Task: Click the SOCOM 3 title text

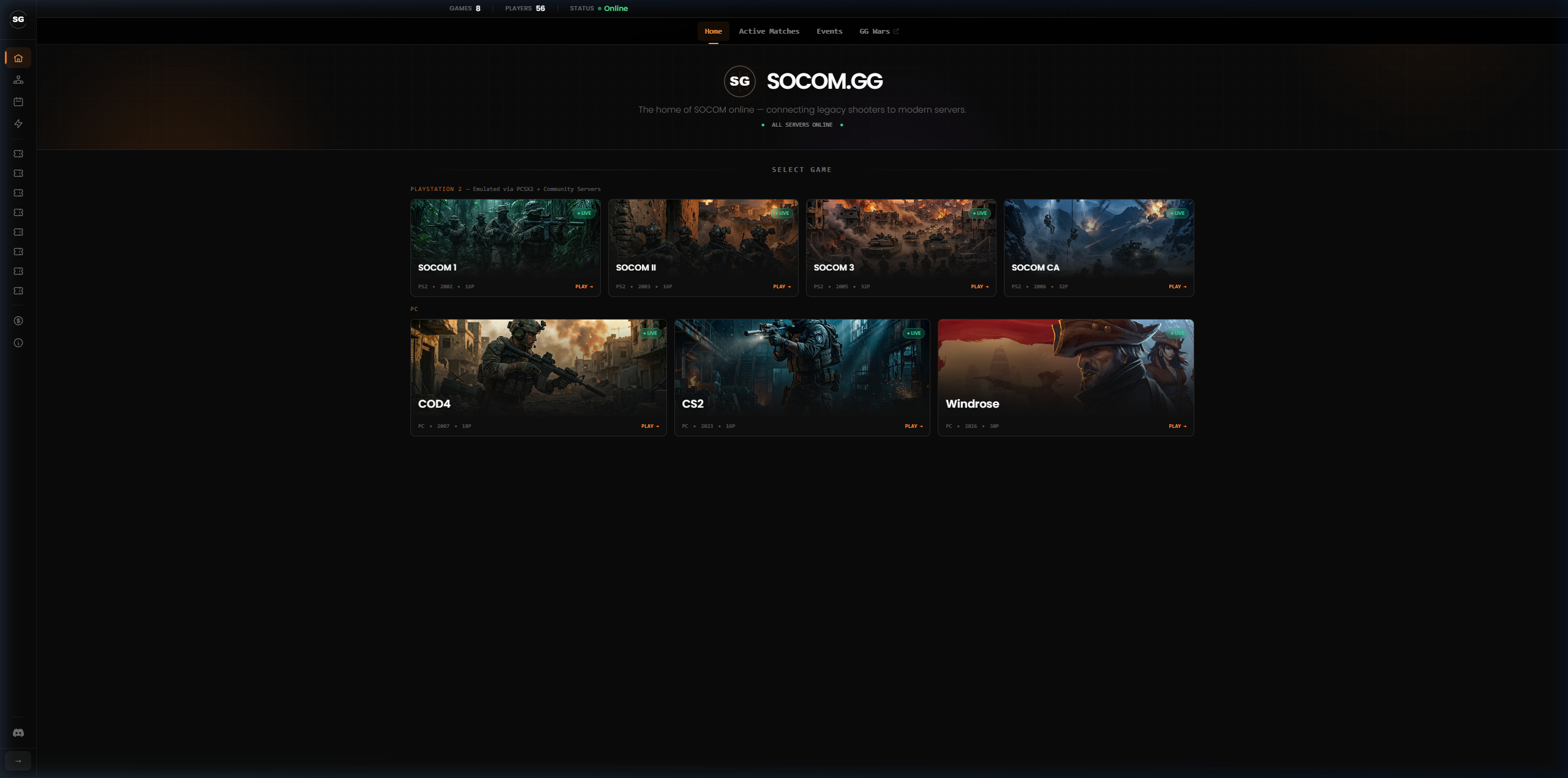Action: [834, 267]
